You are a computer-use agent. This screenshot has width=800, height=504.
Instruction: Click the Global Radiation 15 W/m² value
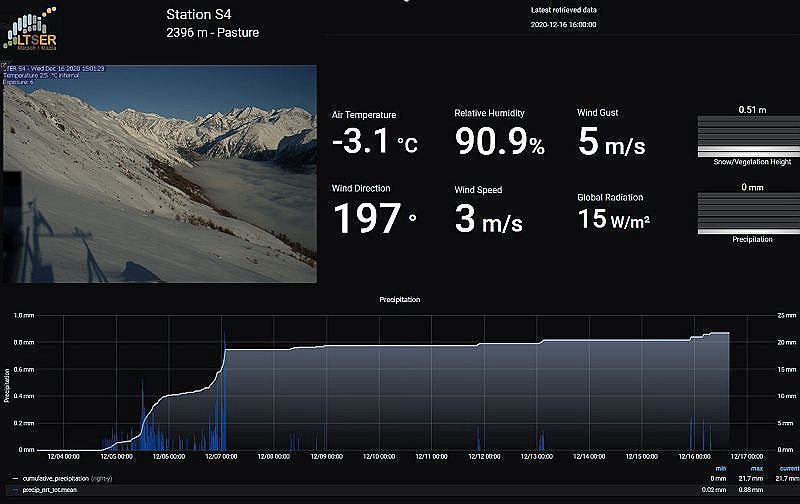(614, 219)
